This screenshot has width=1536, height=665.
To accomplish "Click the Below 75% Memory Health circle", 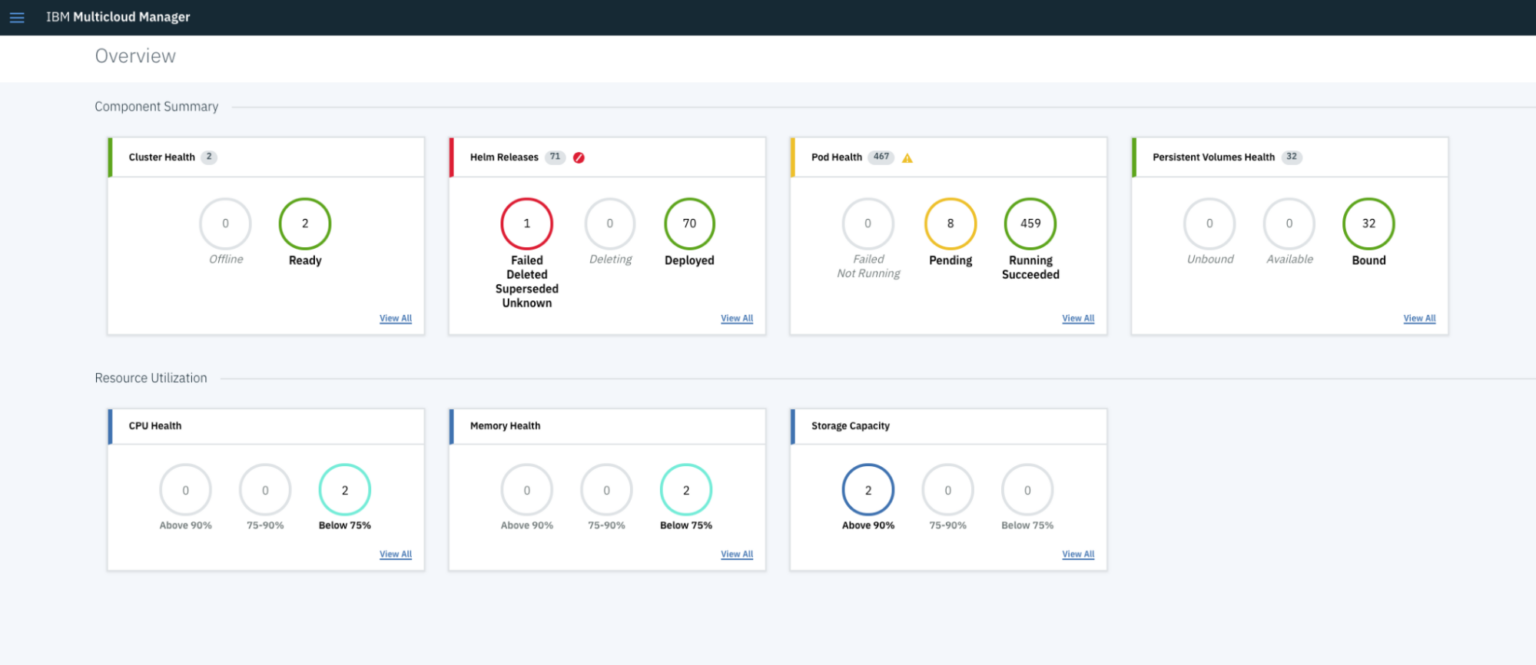I will (x=686, y=490).
